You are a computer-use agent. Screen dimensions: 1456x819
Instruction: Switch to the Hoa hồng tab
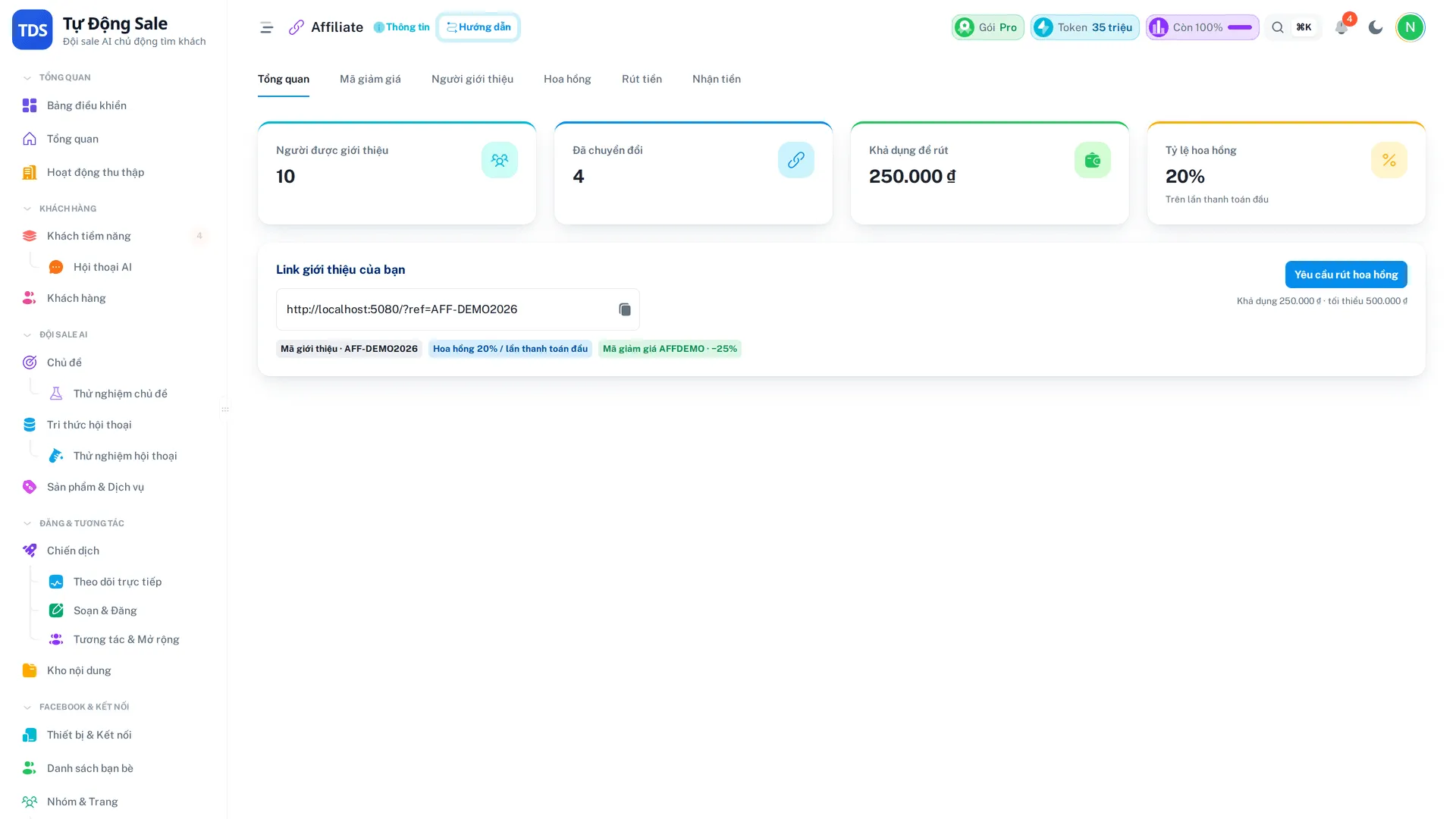[x=567, y=79]
